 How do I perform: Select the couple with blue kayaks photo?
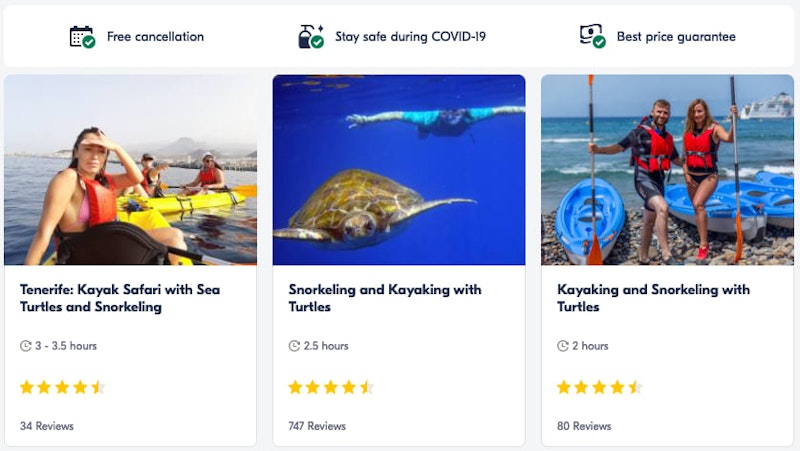[667, 170]
